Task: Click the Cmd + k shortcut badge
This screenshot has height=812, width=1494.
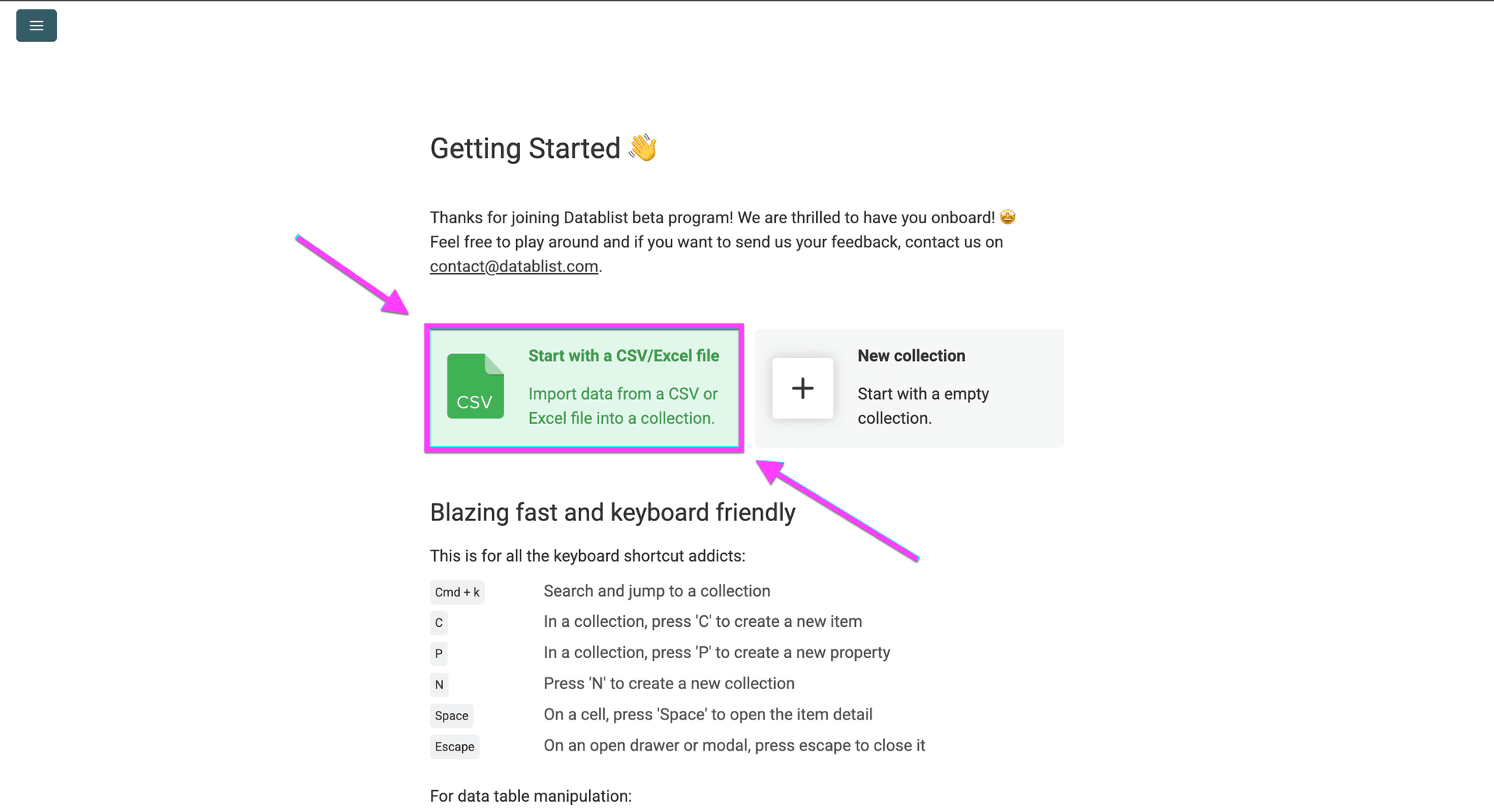Action: click(x=457, y=591)
